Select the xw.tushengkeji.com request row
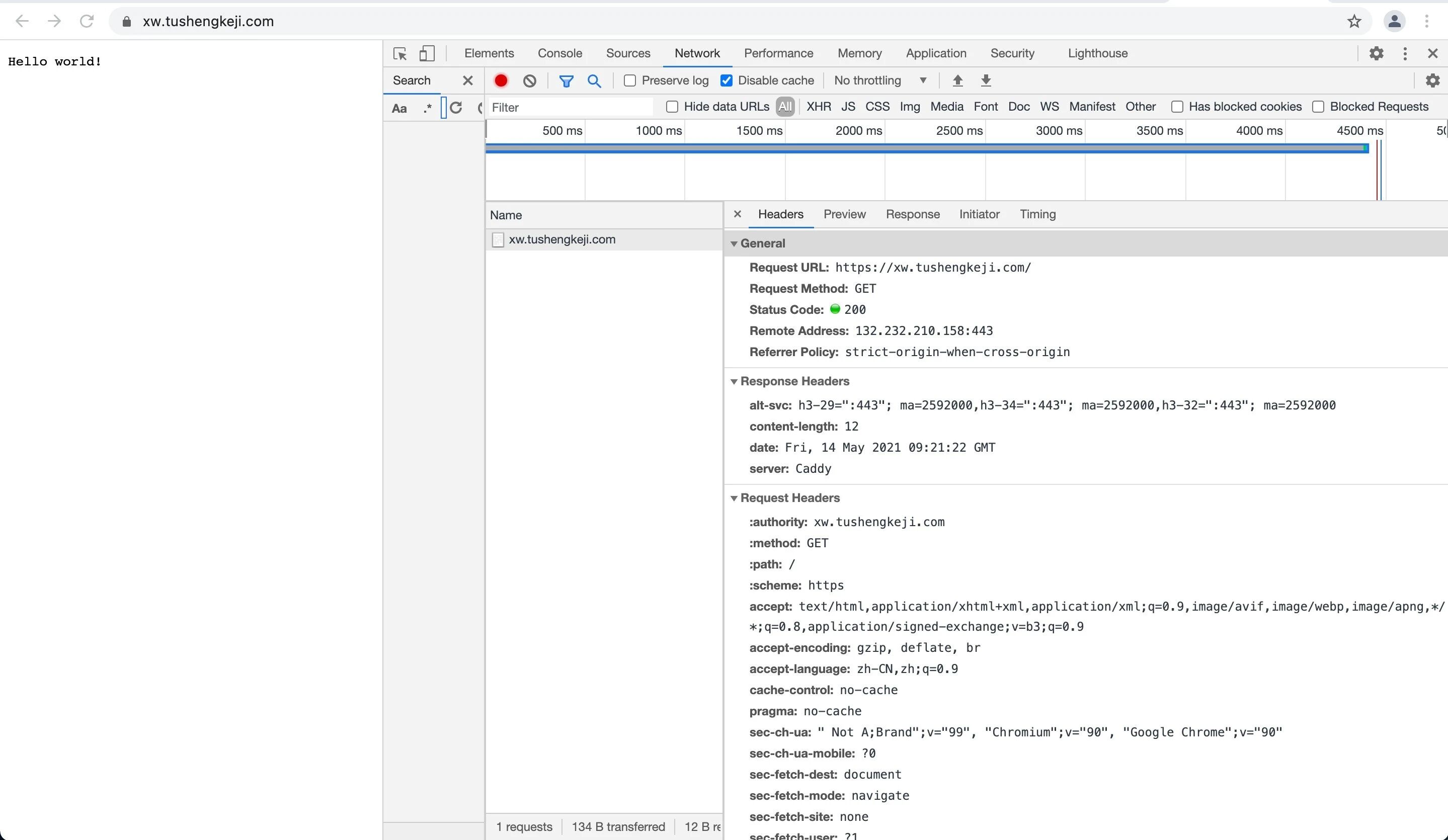This screenshot has width=1448, height=840. pyautogui.click(x=561, y=239)
